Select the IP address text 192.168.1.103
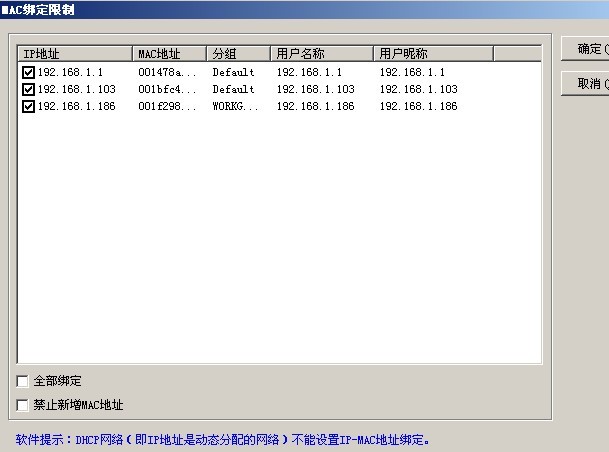609x452 pixels. (x=77, y=89)
